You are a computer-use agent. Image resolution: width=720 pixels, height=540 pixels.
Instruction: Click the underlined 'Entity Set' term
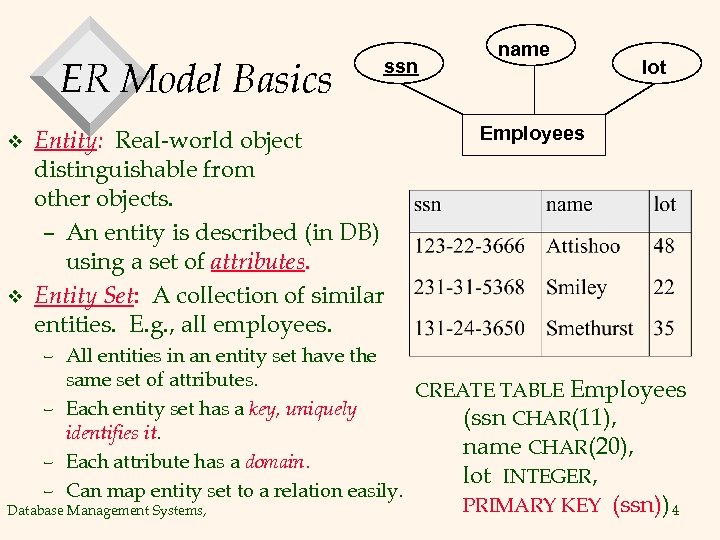[x=84, y=295]
